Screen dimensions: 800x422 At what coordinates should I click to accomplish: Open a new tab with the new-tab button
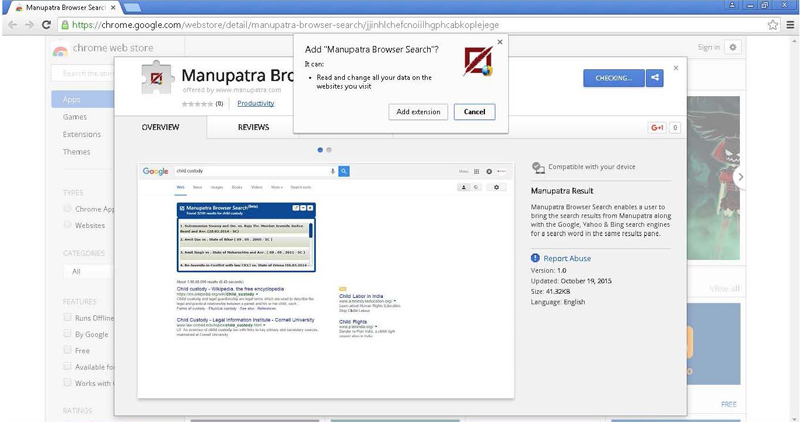[x=132, y=7]
